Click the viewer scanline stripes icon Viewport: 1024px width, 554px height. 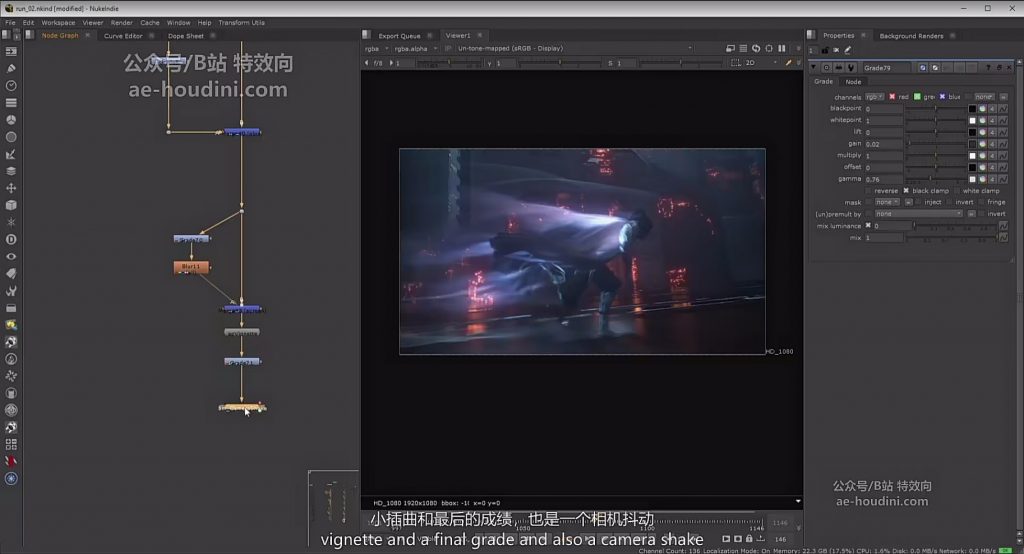click(x=743, y=48)
